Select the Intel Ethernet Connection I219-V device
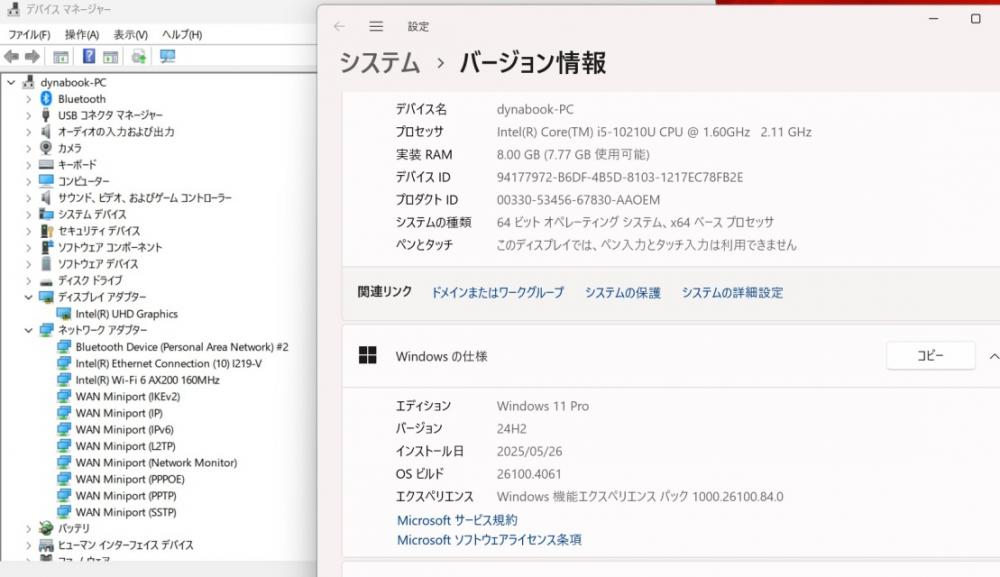The width and height of the screenshot is (1000, 577). 168,363
